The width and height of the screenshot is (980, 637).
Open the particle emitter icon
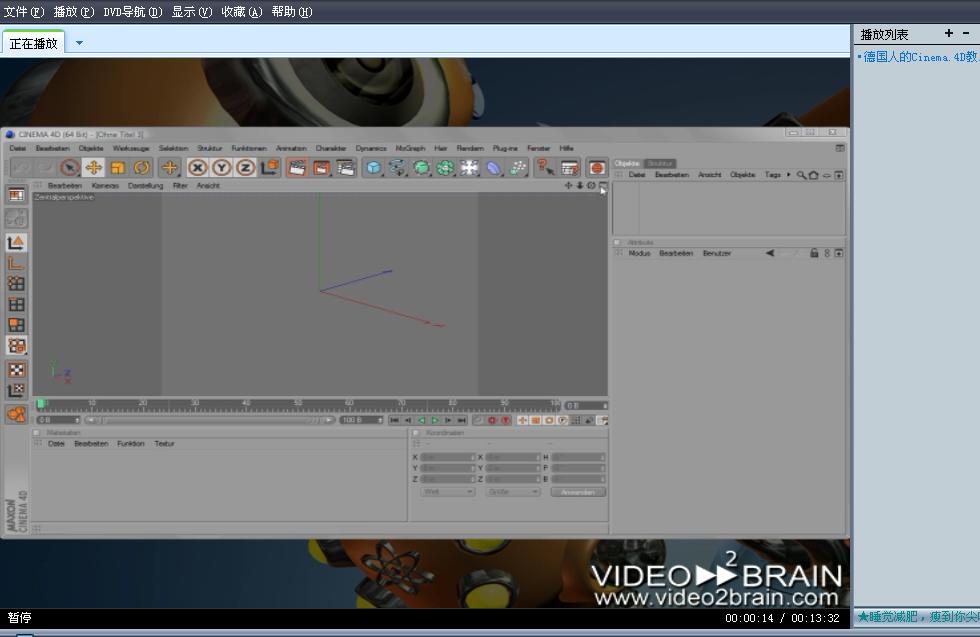tap(518, 167)
